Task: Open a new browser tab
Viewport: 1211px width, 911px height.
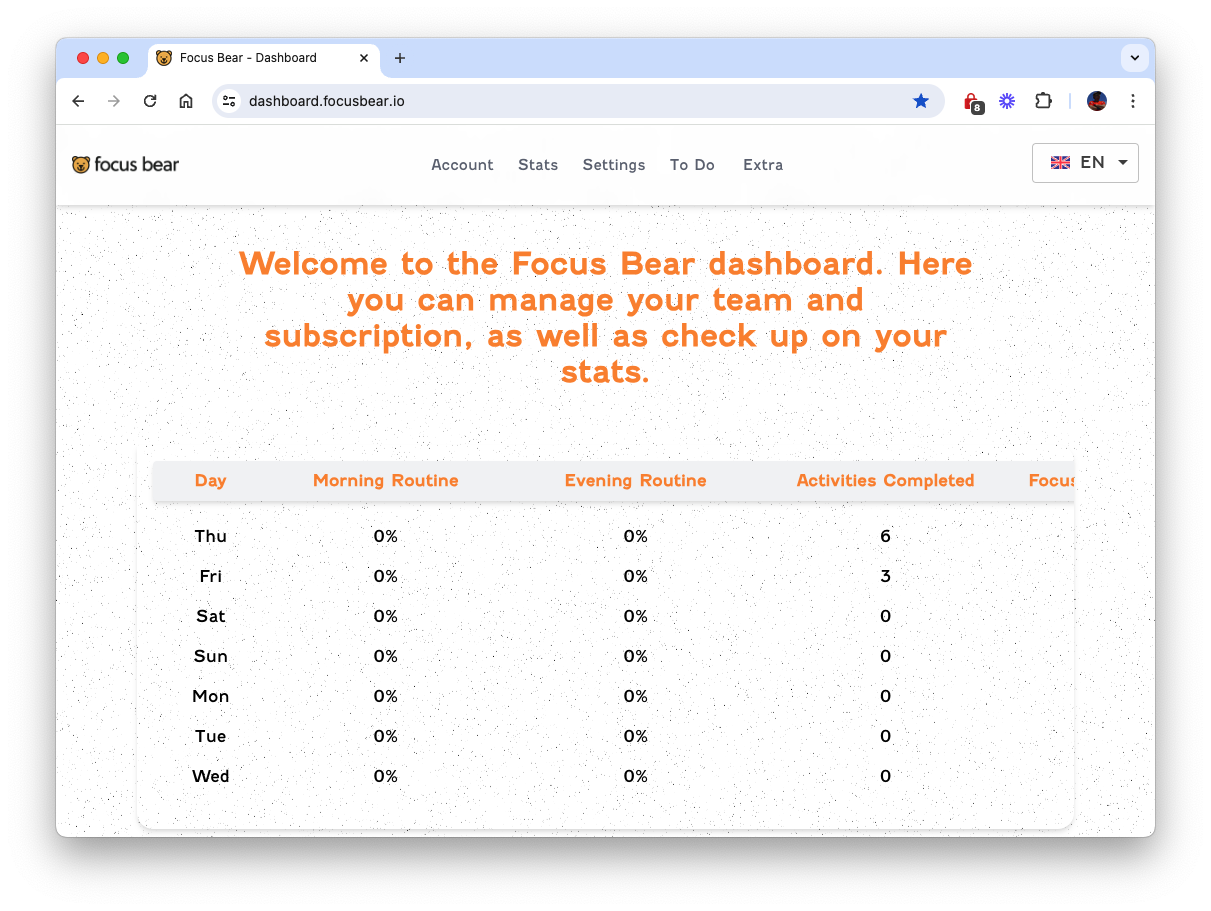Action: [x=400, y=58]
